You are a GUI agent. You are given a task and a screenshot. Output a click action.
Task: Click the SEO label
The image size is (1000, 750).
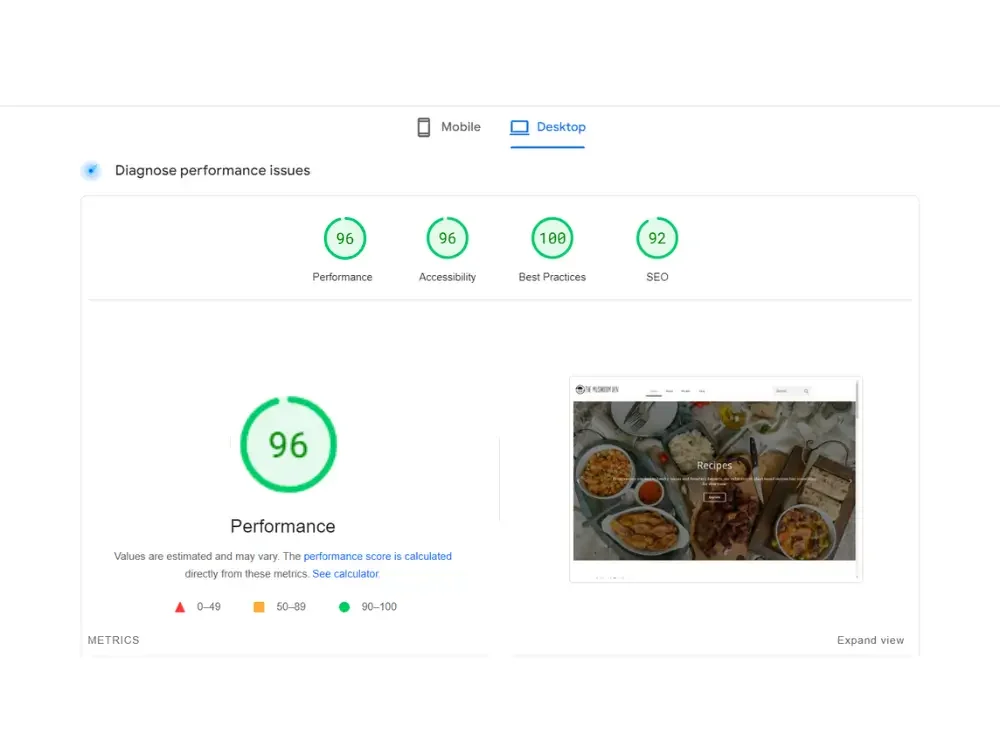click(657, 277)
